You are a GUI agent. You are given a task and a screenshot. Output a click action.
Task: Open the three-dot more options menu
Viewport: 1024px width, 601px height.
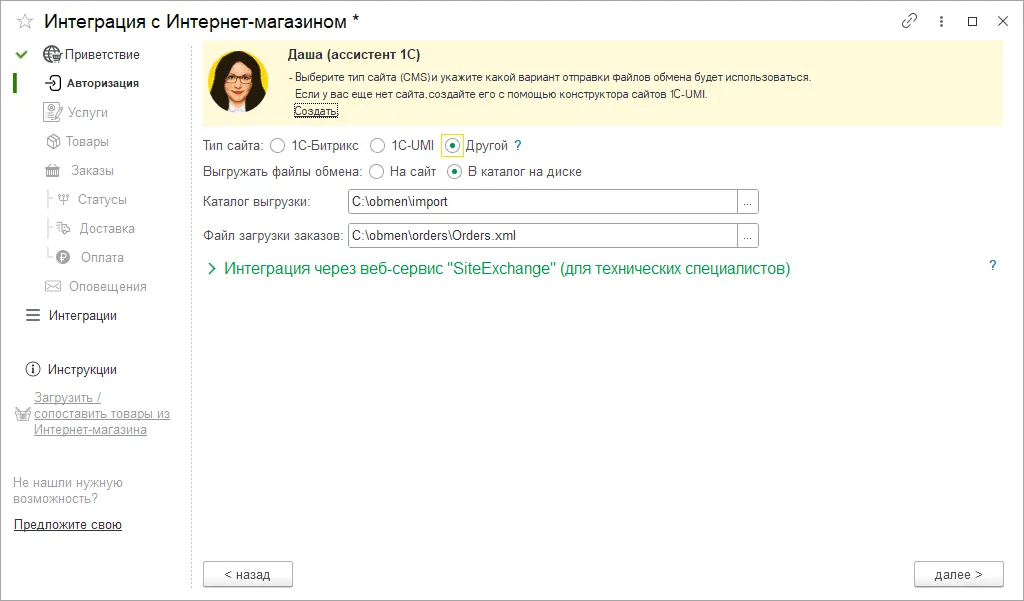(x=941, y=21)
